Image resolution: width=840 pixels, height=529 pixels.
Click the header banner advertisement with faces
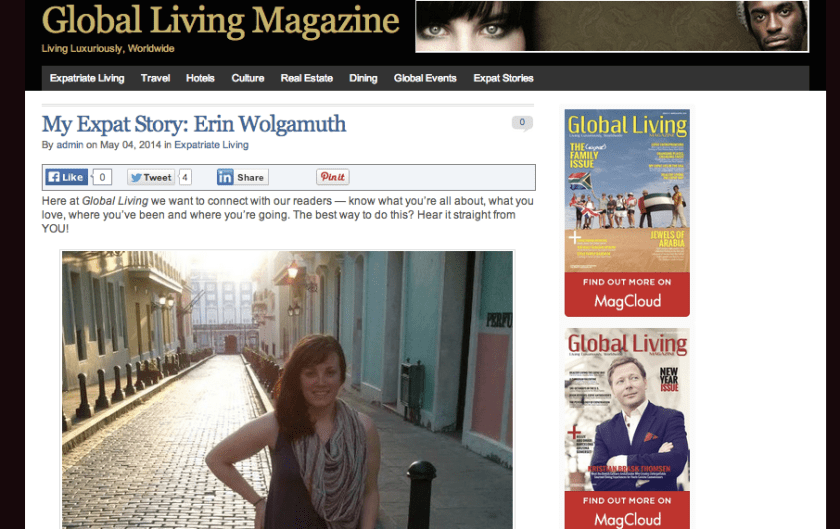(x=612, y=26)
